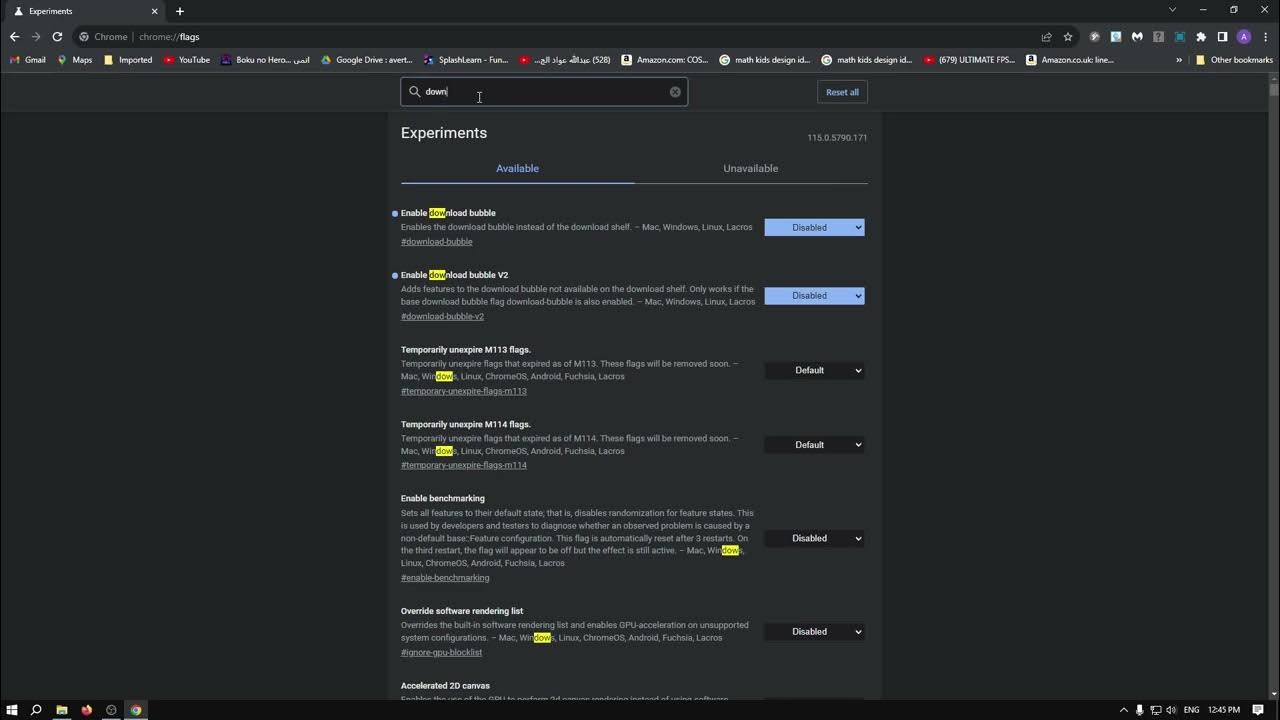Show all hidden bookmarks chevron
Image resolution: width=1280 pixels, height=720 pixels.
[1179, 60]
